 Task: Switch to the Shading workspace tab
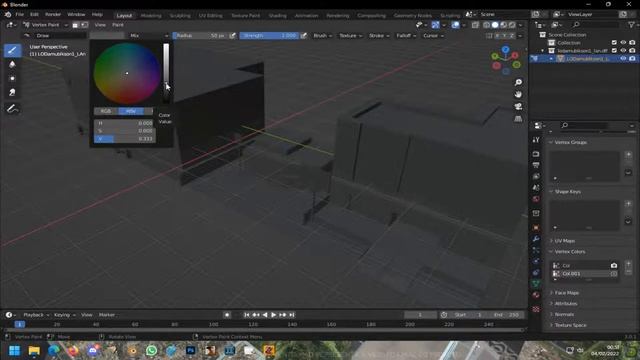278,16
